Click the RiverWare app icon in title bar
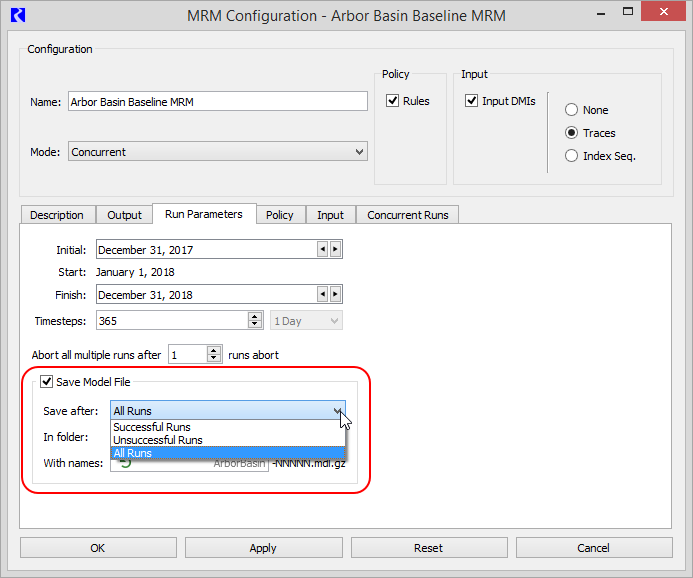Image resolution: width=693 pixels, height=578 pixels. tap(16, 15)
